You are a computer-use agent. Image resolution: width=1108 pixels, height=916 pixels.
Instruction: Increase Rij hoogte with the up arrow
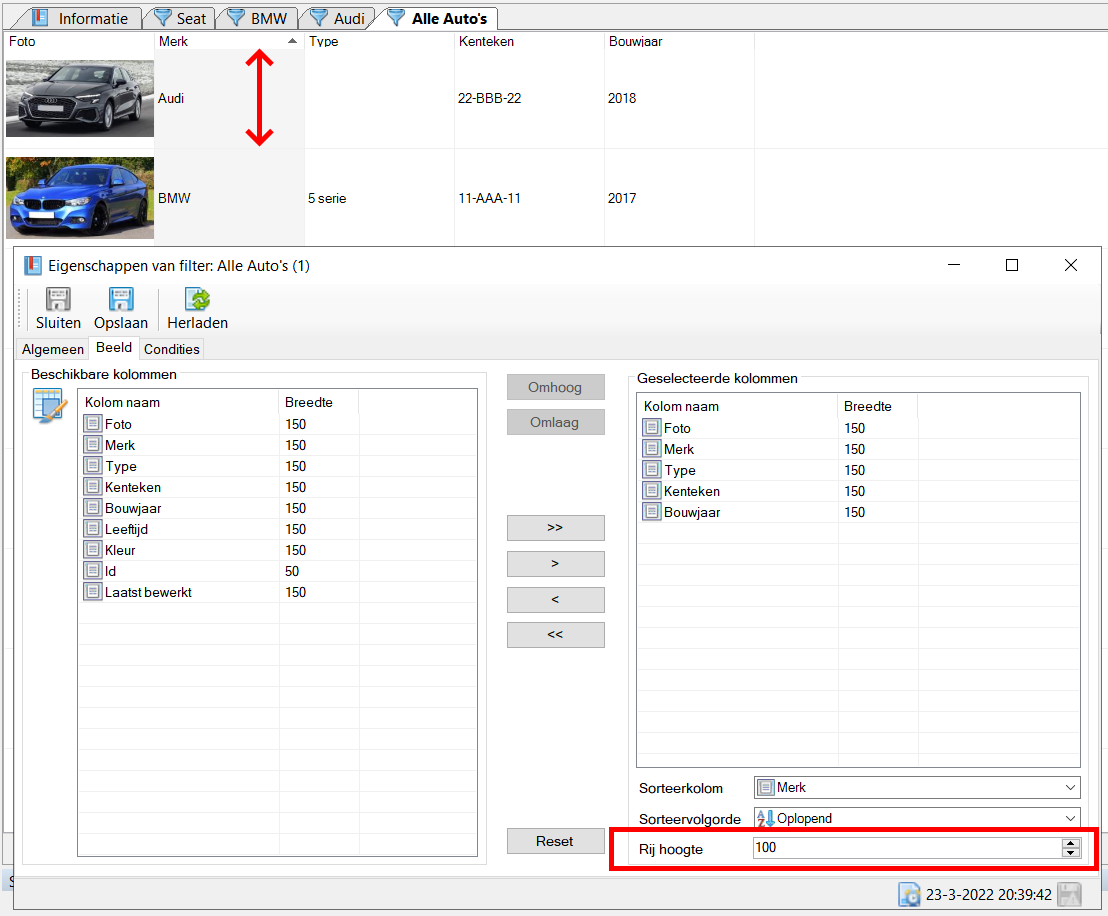[x=1071, y=843]
